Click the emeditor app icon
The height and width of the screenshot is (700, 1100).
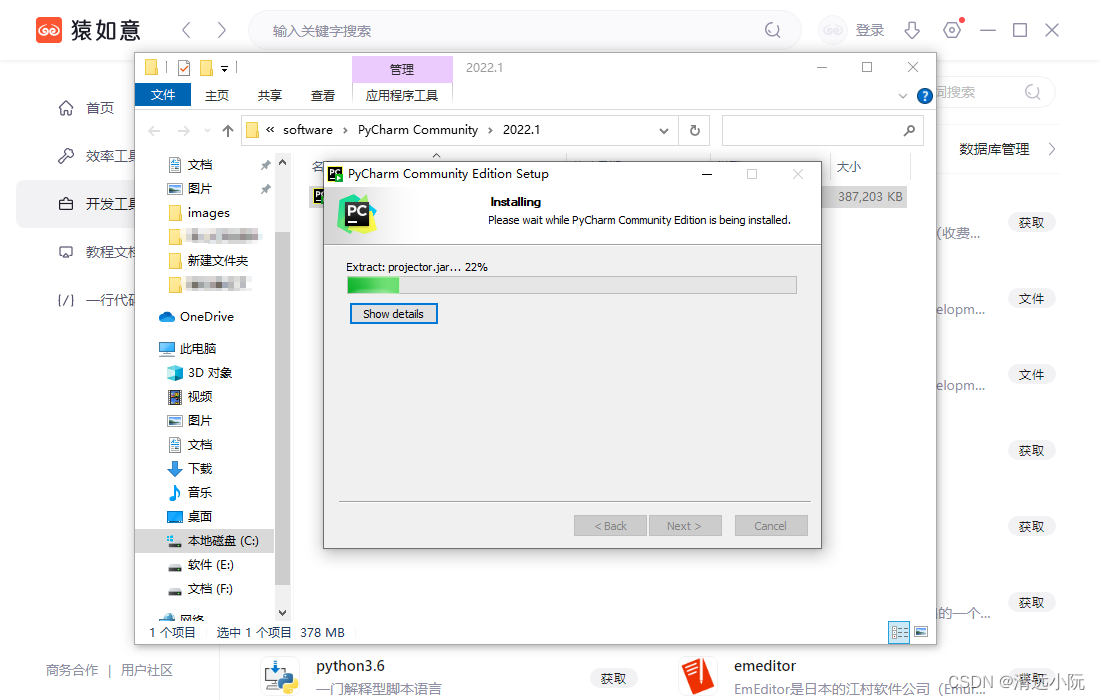(697, 677)
